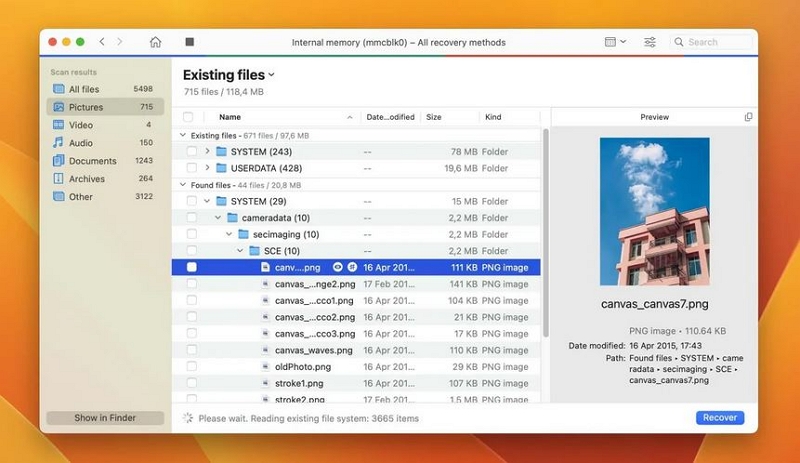This screenshot has height=463, width=800.
Task: Click the file list vertical scrollbar
Action: pos(545,233)
